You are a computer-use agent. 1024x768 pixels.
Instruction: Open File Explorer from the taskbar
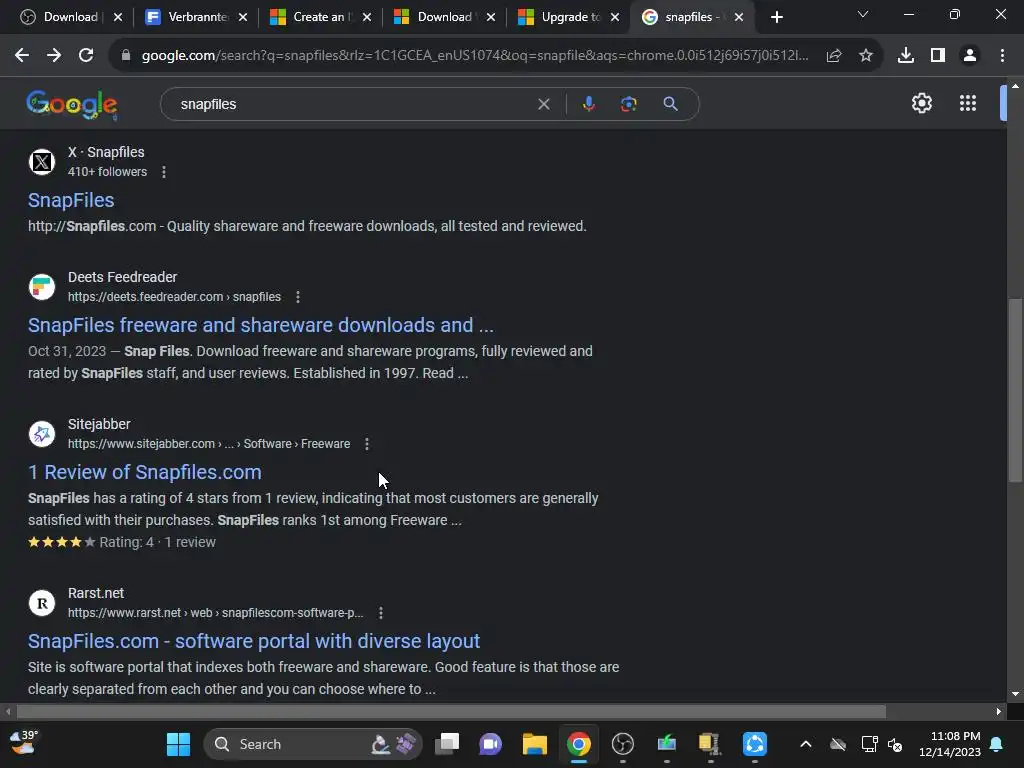(x=534, y=744)
